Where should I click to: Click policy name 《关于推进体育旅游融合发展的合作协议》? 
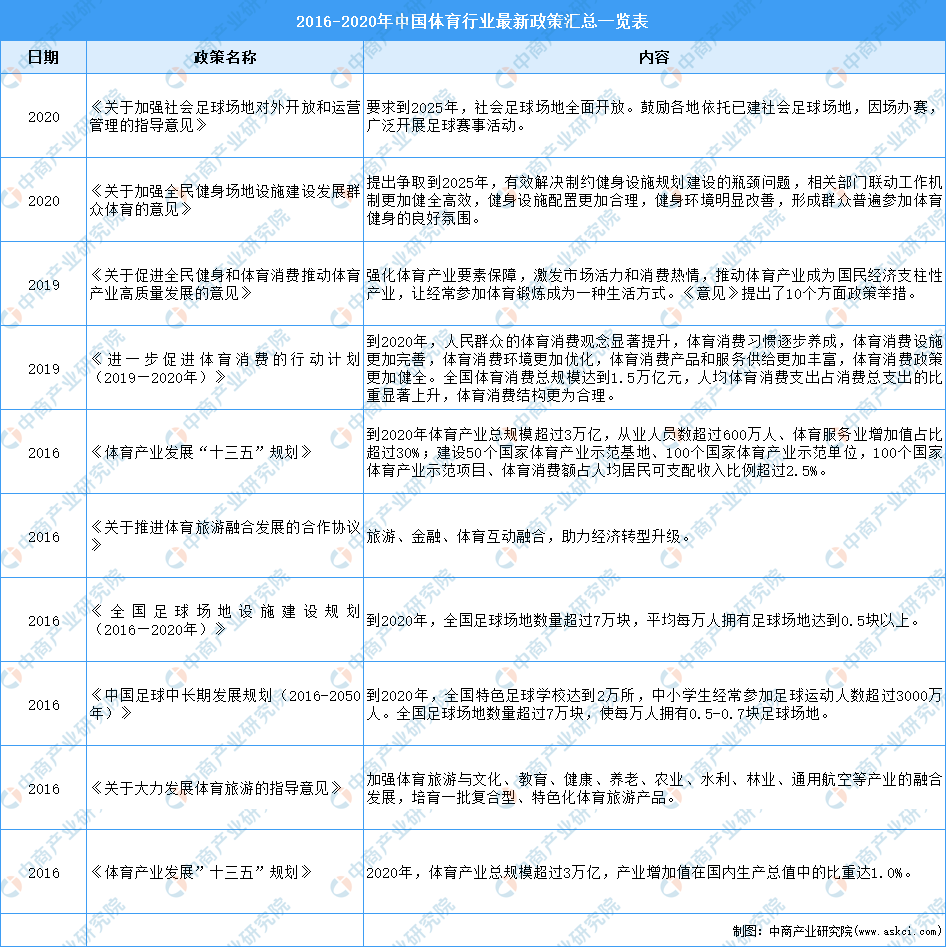pyautogui.click(x=225, y=536)
